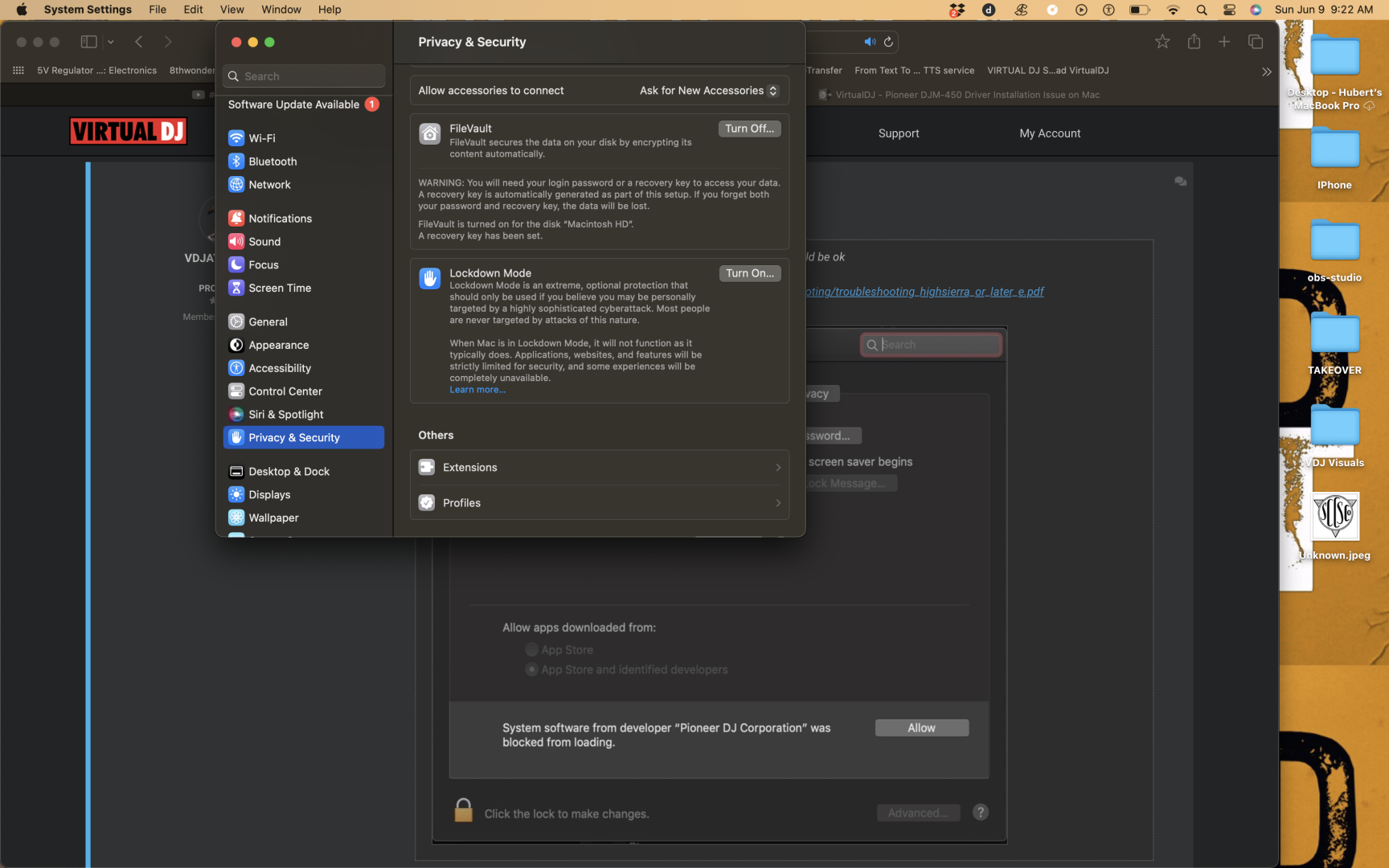
Task: Click the Dropbox menu bar icon
Action: (957, 10)
